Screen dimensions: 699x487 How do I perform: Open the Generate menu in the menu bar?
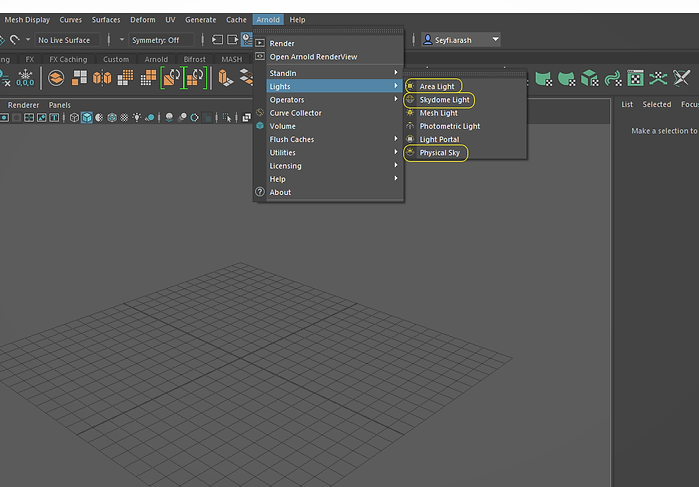[201, 20]
